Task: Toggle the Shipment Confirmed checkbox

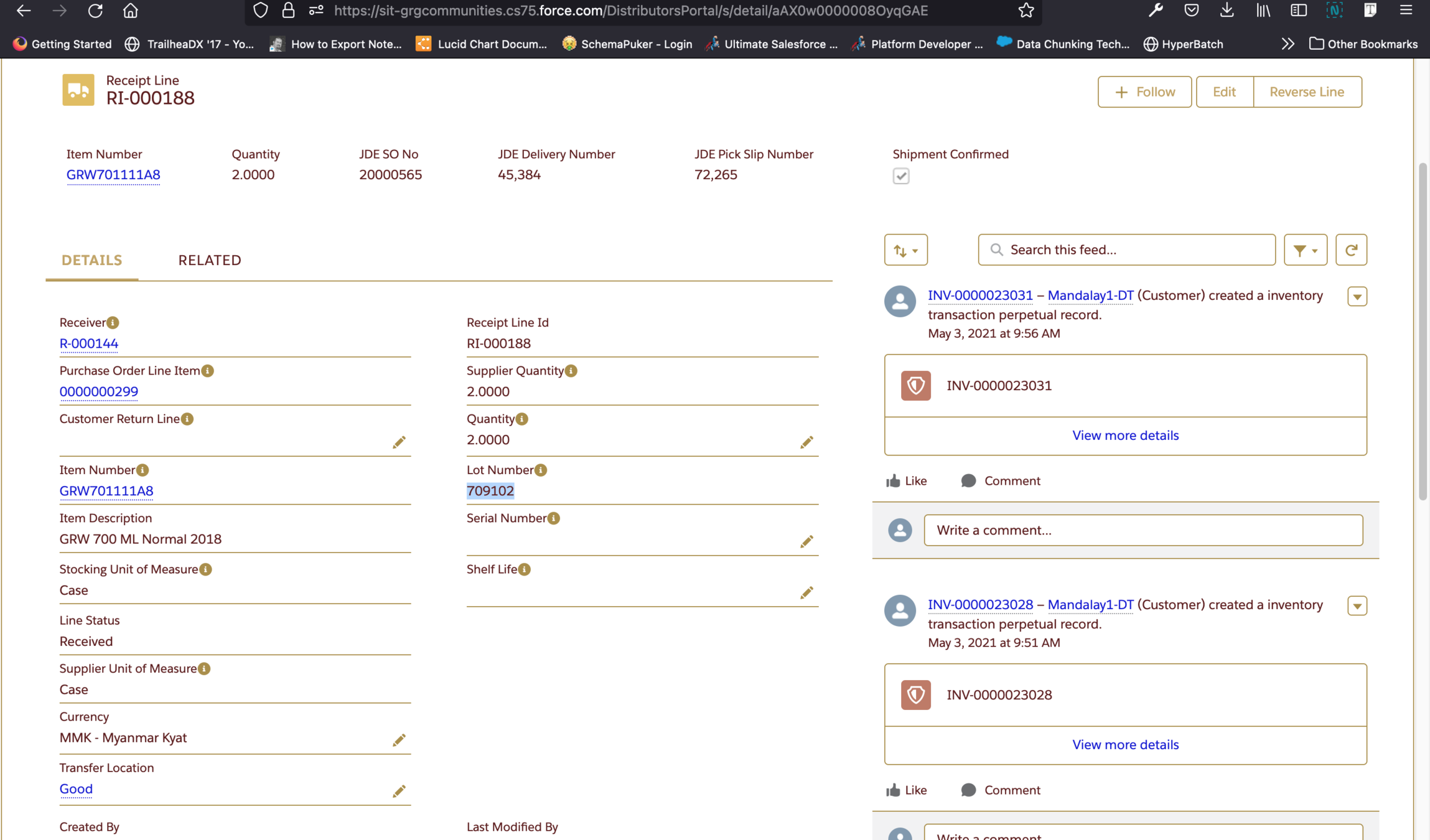Action: click(900, 176)
